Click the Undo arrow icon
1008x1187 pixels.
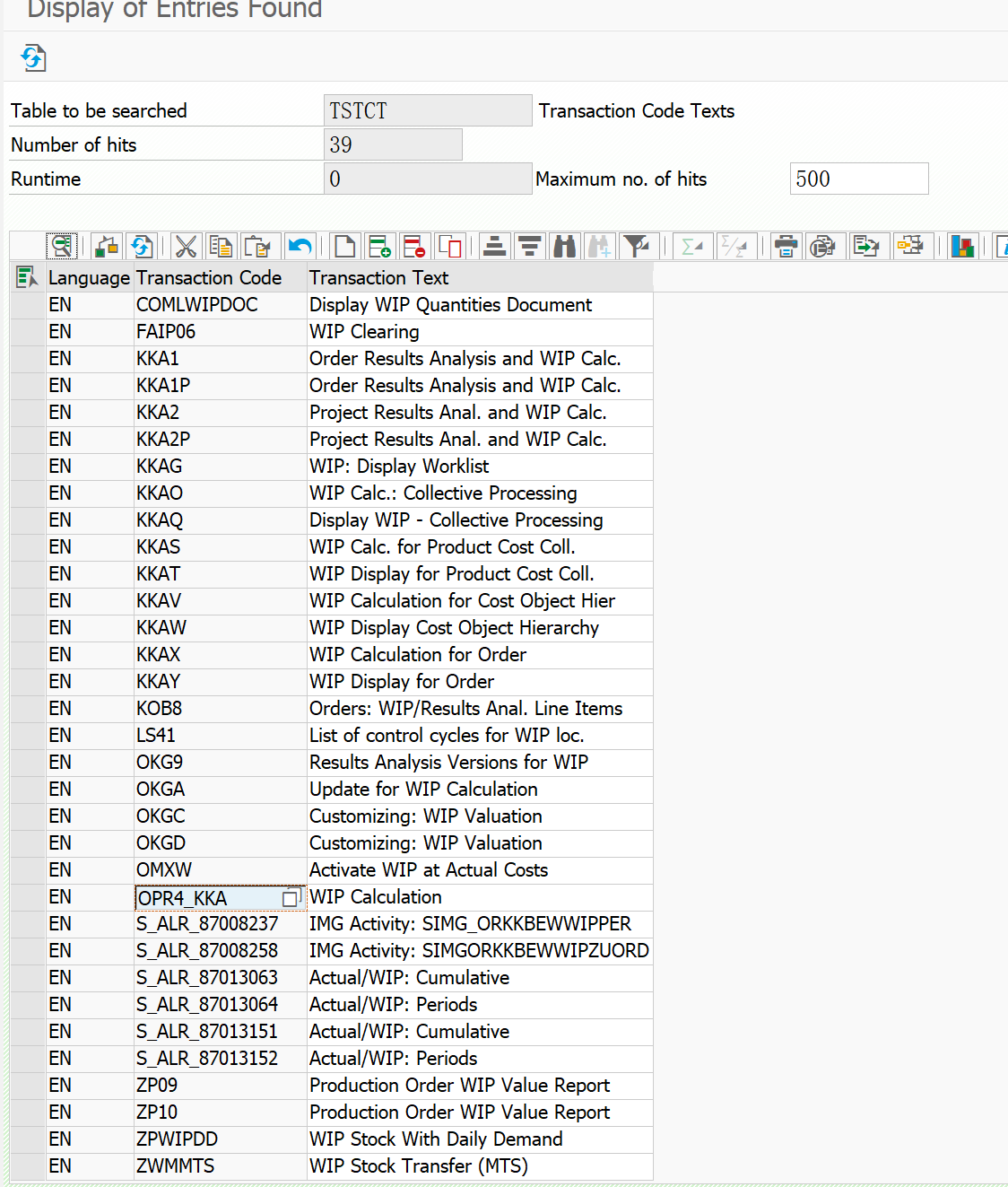click(x=300, y=246)
